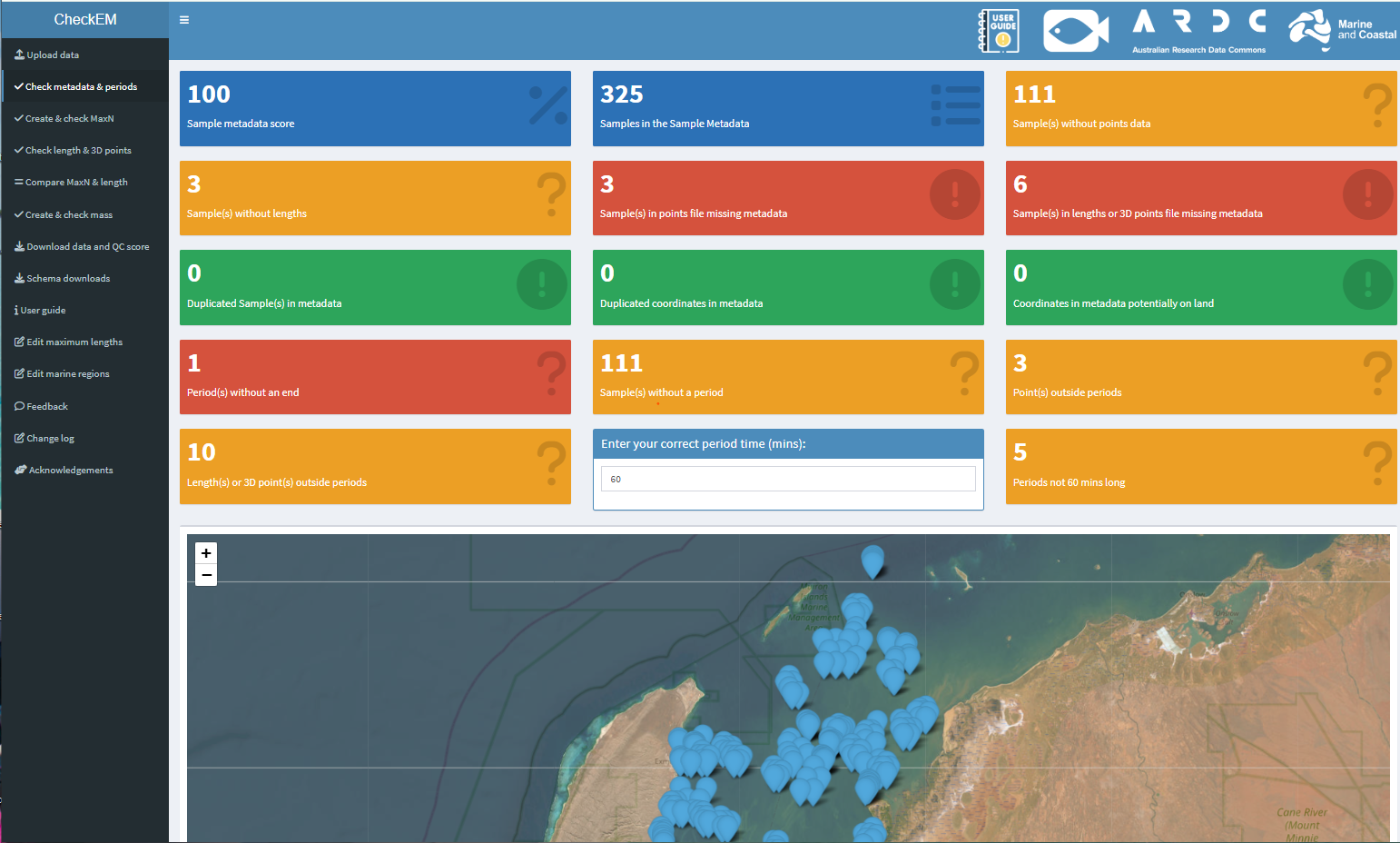
Task: Open the User Guide notebook icon
Action: (x=999, y=31)
